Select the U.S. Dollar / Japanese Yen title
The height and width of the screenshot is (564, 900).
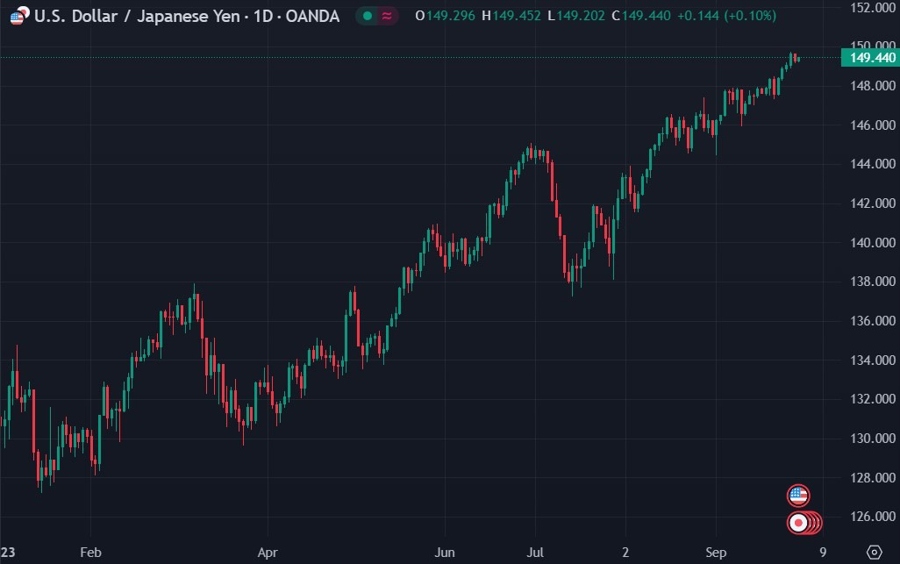tap(133, 16)
